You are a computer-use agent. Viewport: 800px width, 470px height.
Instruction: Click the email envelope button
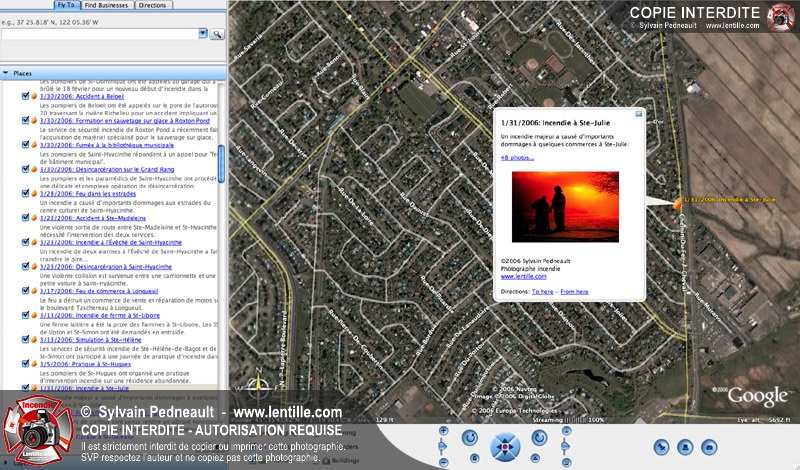[709, 447]
